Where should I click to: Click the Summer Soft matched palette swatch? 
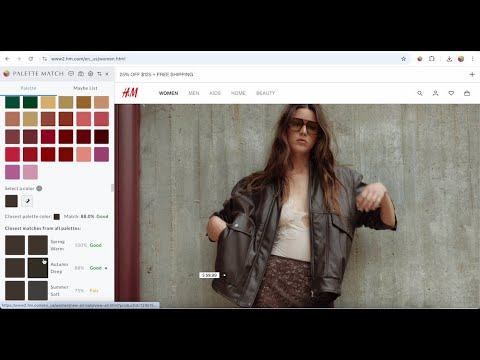click(38, 290)
